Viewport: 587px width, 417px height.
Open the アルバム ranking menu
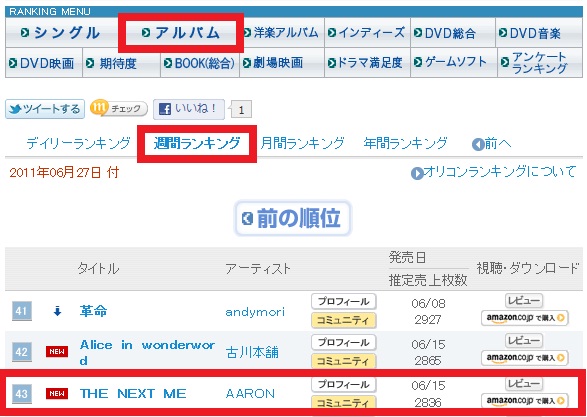point(181,33)
